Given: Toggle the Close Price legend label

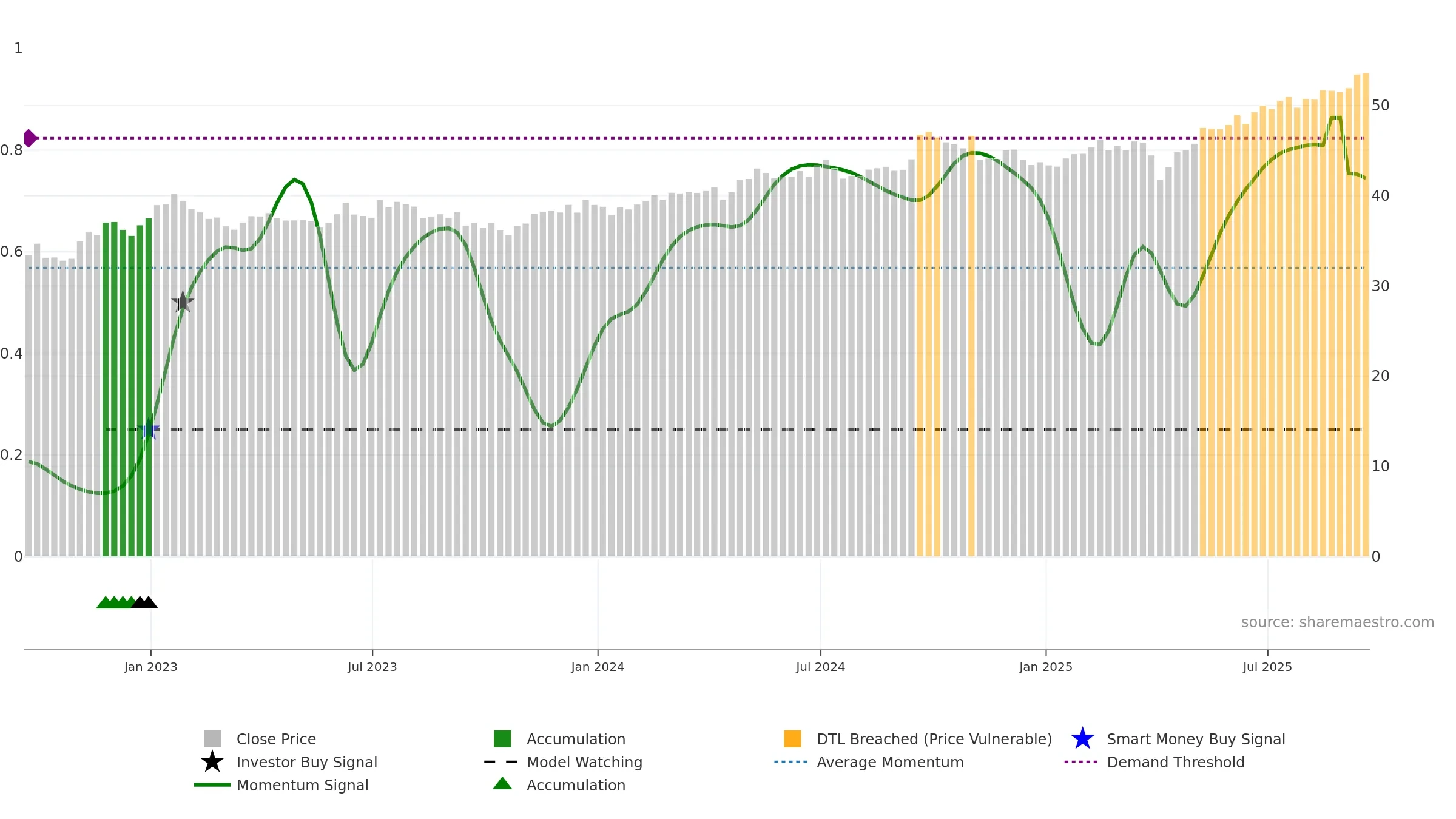Looking at the screenshot, I should (x=276, y=740).
